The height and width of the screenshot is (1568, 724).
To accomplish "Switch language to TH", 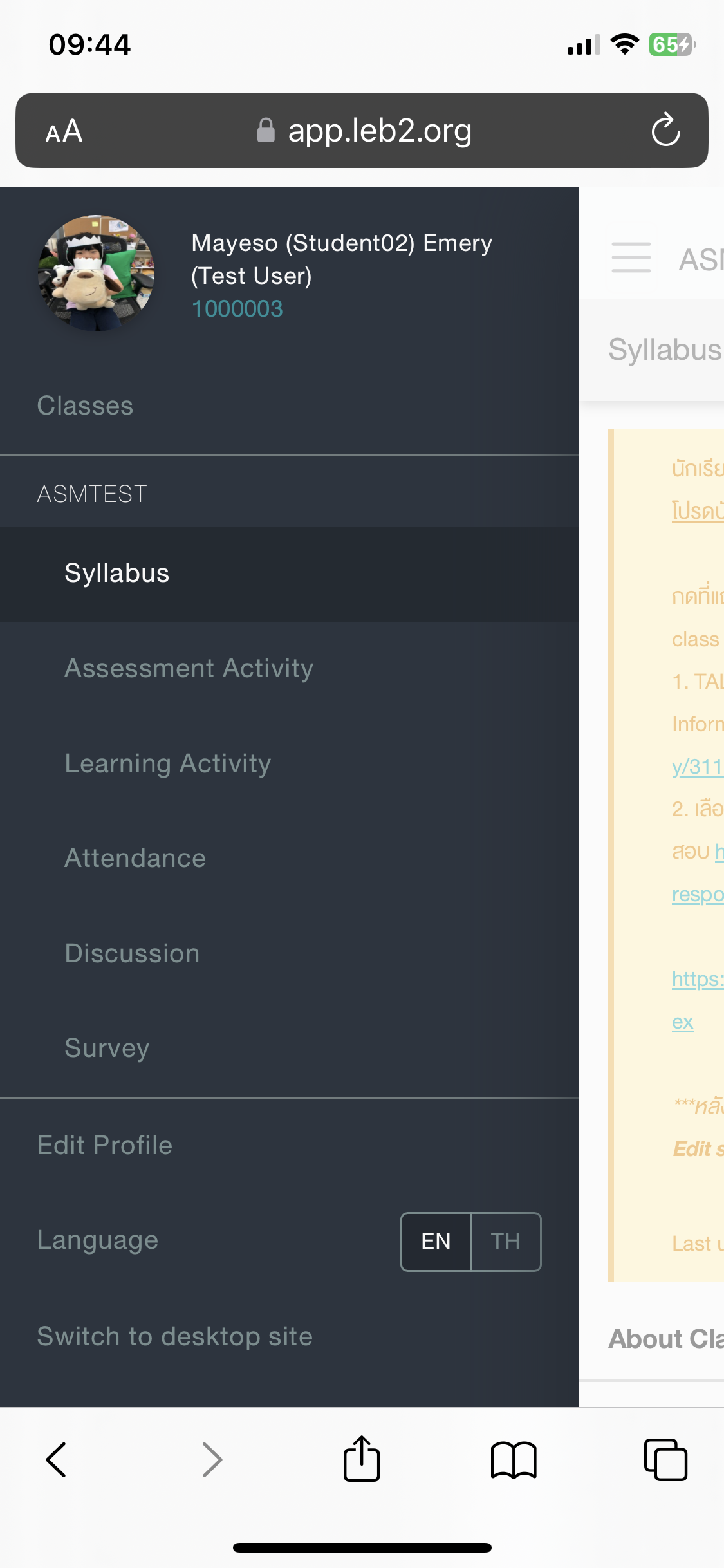I will [506, 1242].
